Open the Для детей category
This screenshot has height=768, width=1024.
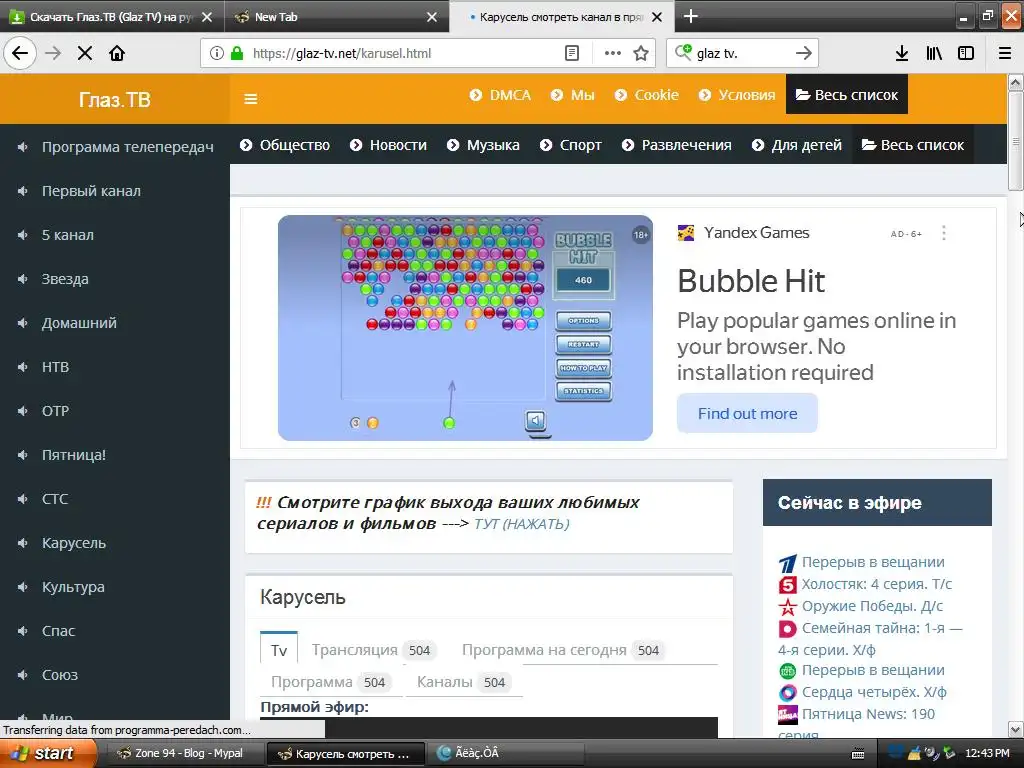coord(797,145)
